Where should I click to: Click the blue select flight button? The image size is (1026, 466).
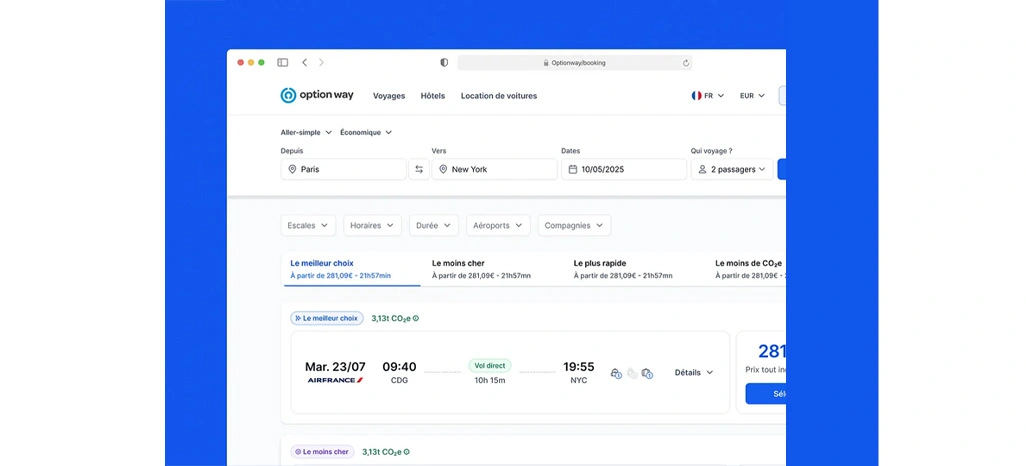tap(766, 394)
